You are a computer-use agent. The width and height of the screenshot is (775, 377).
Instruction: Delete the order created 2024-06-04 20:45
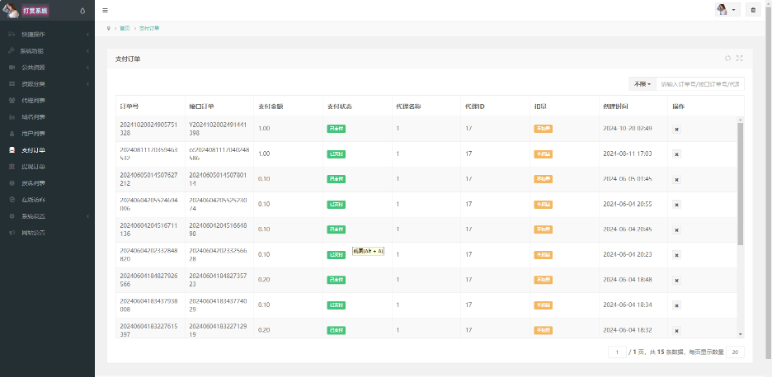677,230
